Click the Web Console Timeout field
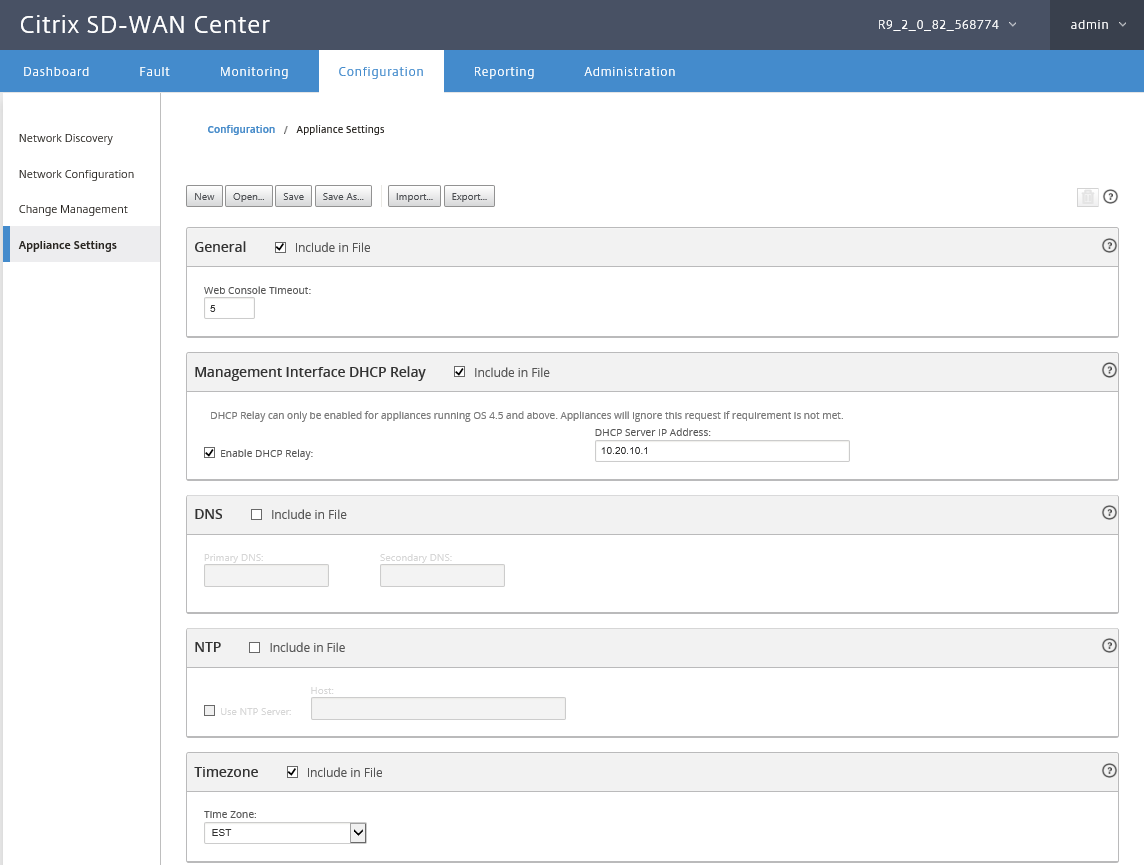The width and height of the screenshot is (1144, 865). click(229, 309)
